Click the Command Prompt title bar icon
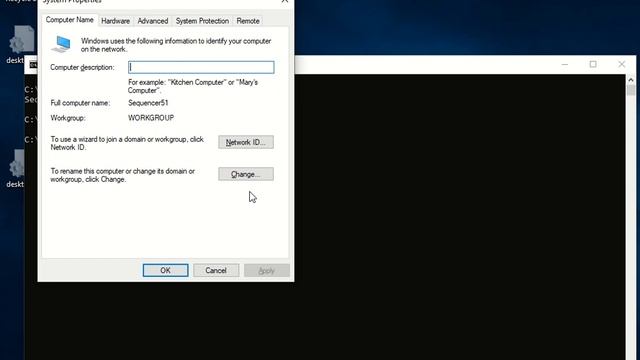This screenshot has width=640, height=360. click(33, 65)
